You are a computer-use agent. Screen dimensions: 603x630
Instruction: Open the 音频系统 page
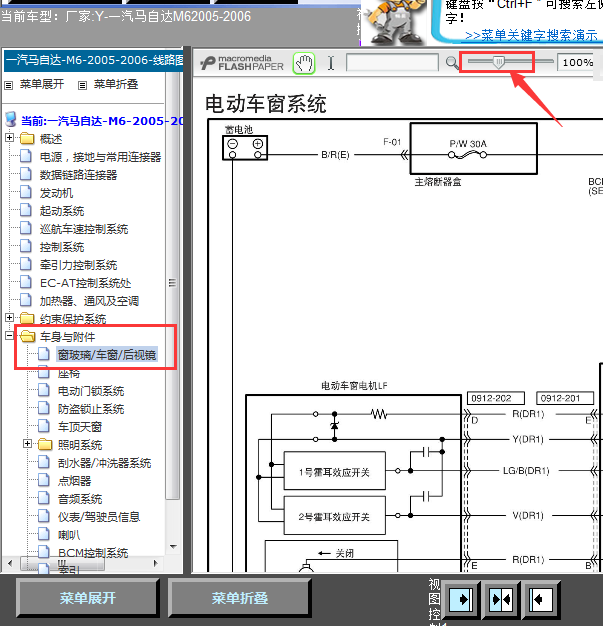pos(80,499)
